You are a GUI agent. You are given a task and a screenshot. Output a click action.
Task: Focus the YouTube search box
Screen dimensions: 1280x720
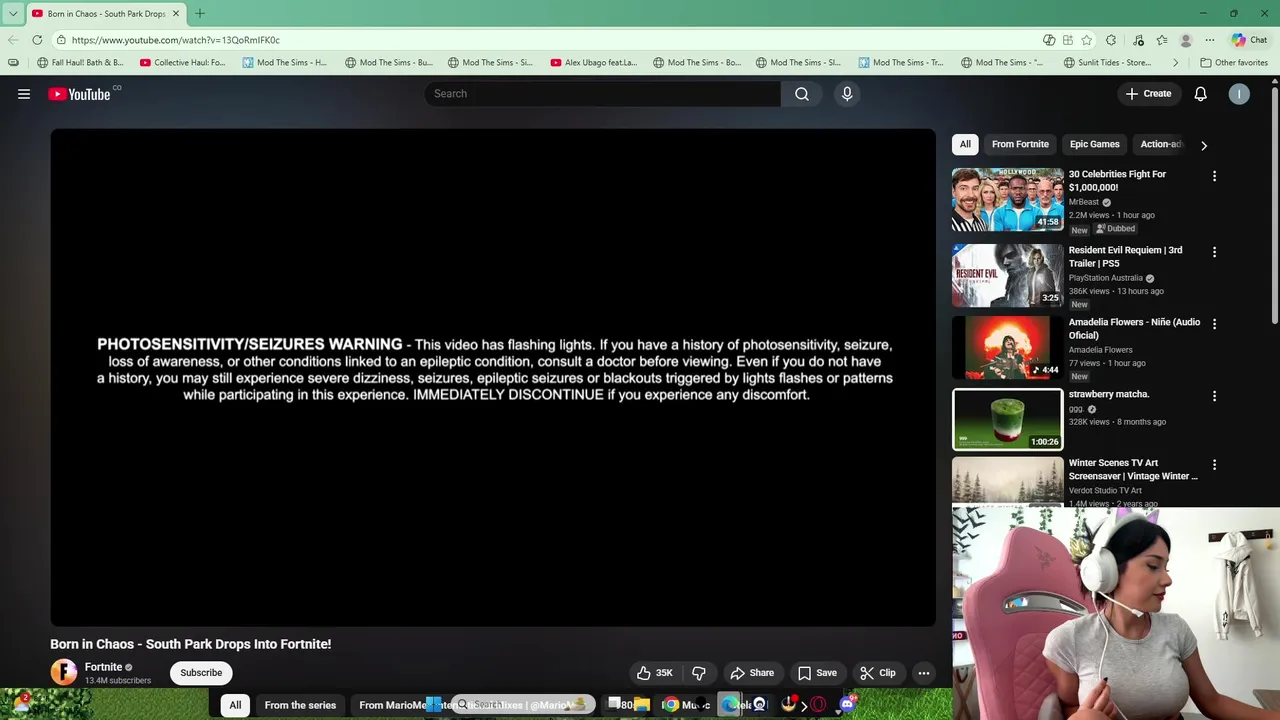click(602, 94)
